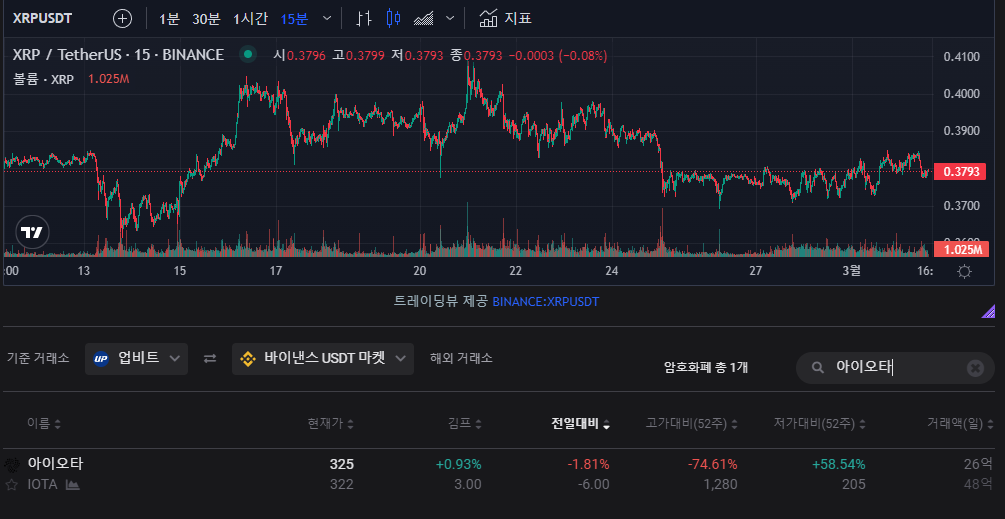Click the XRPUSDT symbol name
The height and width of the screenshot is (519, 1005).
point(42,19)
